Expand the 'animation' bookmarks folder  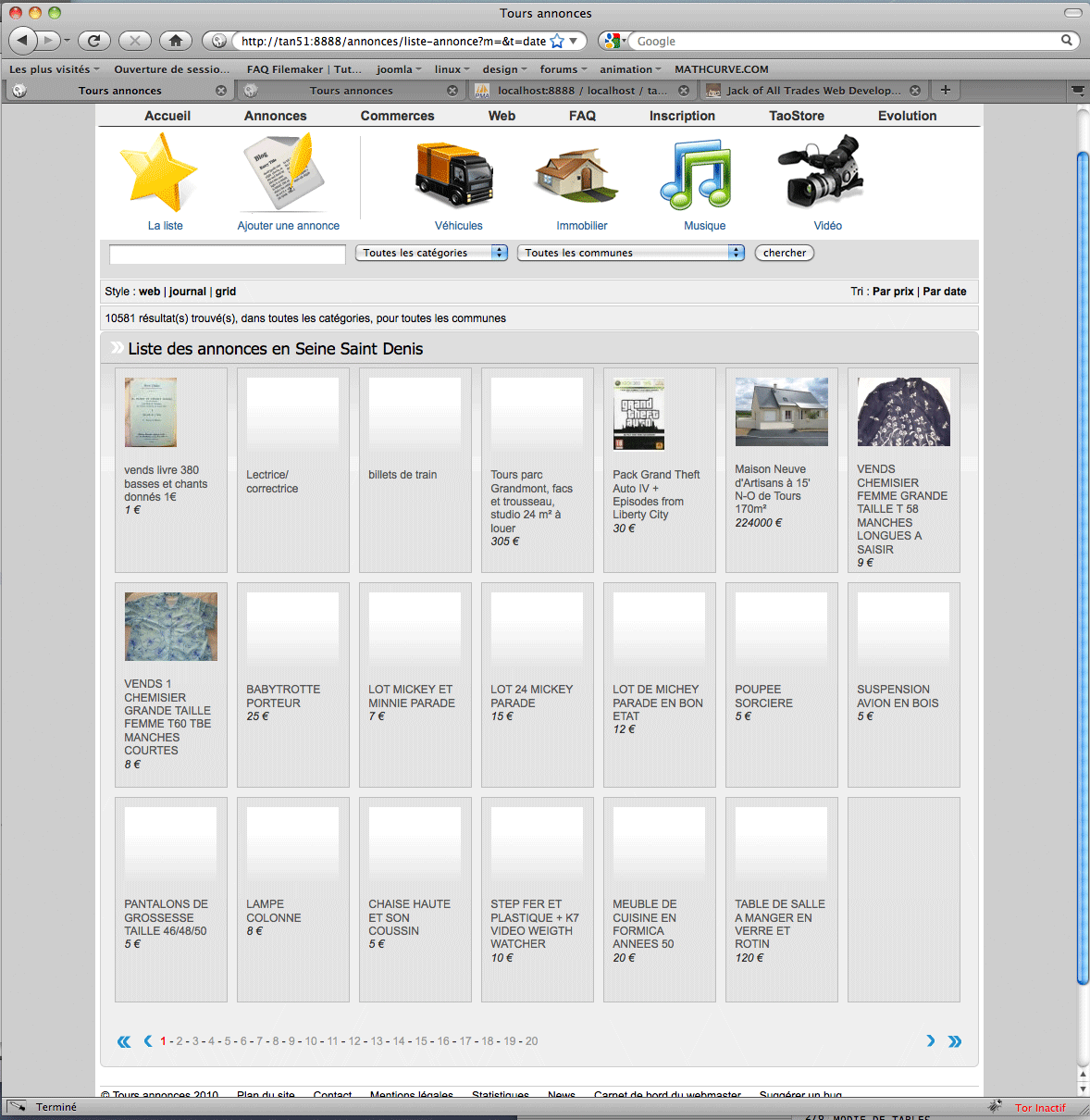tap(631, 69)
